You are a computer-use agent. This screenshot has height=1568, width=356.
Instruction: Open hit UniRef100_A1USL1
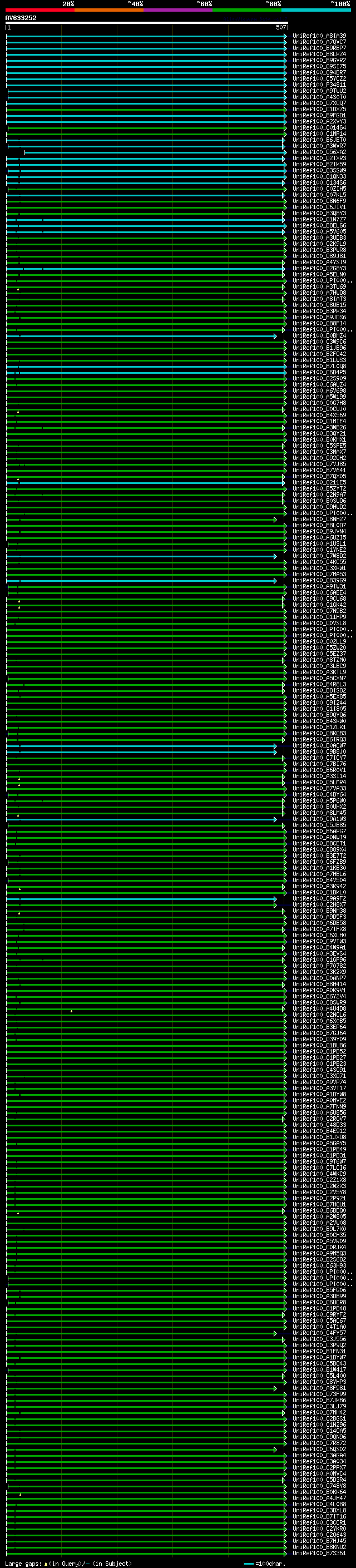click(319, 544)
